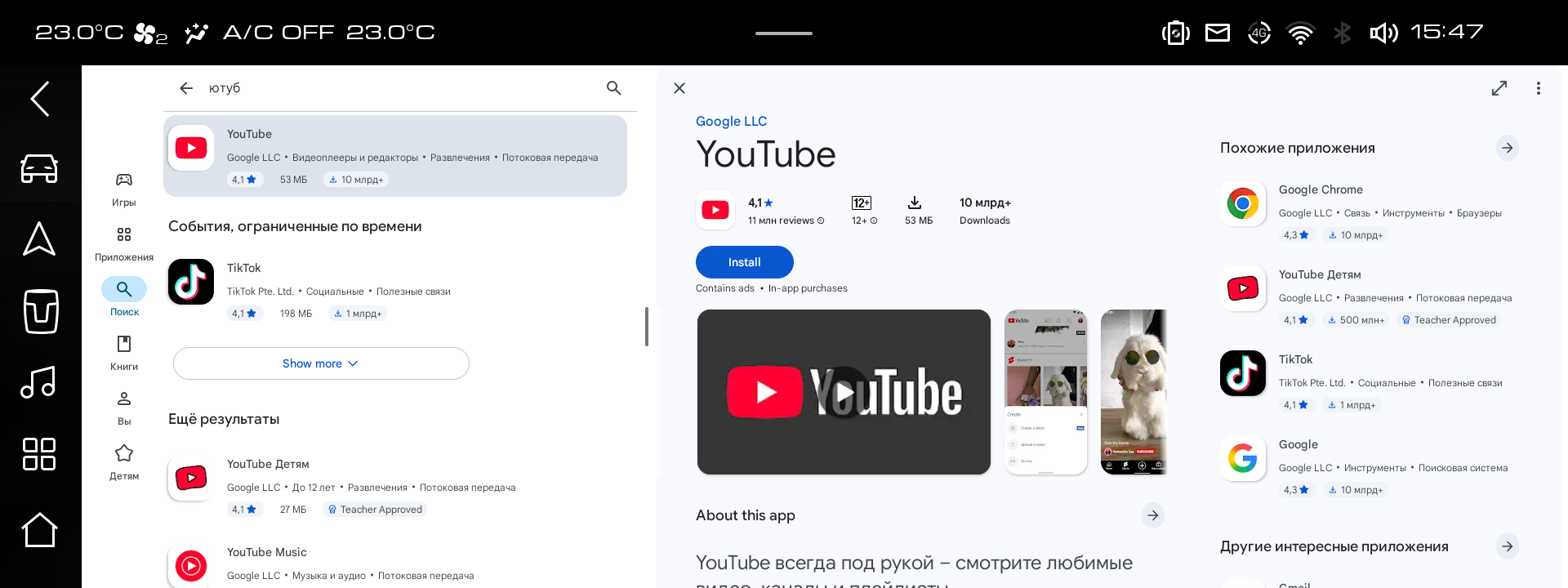This screenshot has height=588, width=1568.
Task: Expand the About this app arrow
Action: click(1152, 515)
